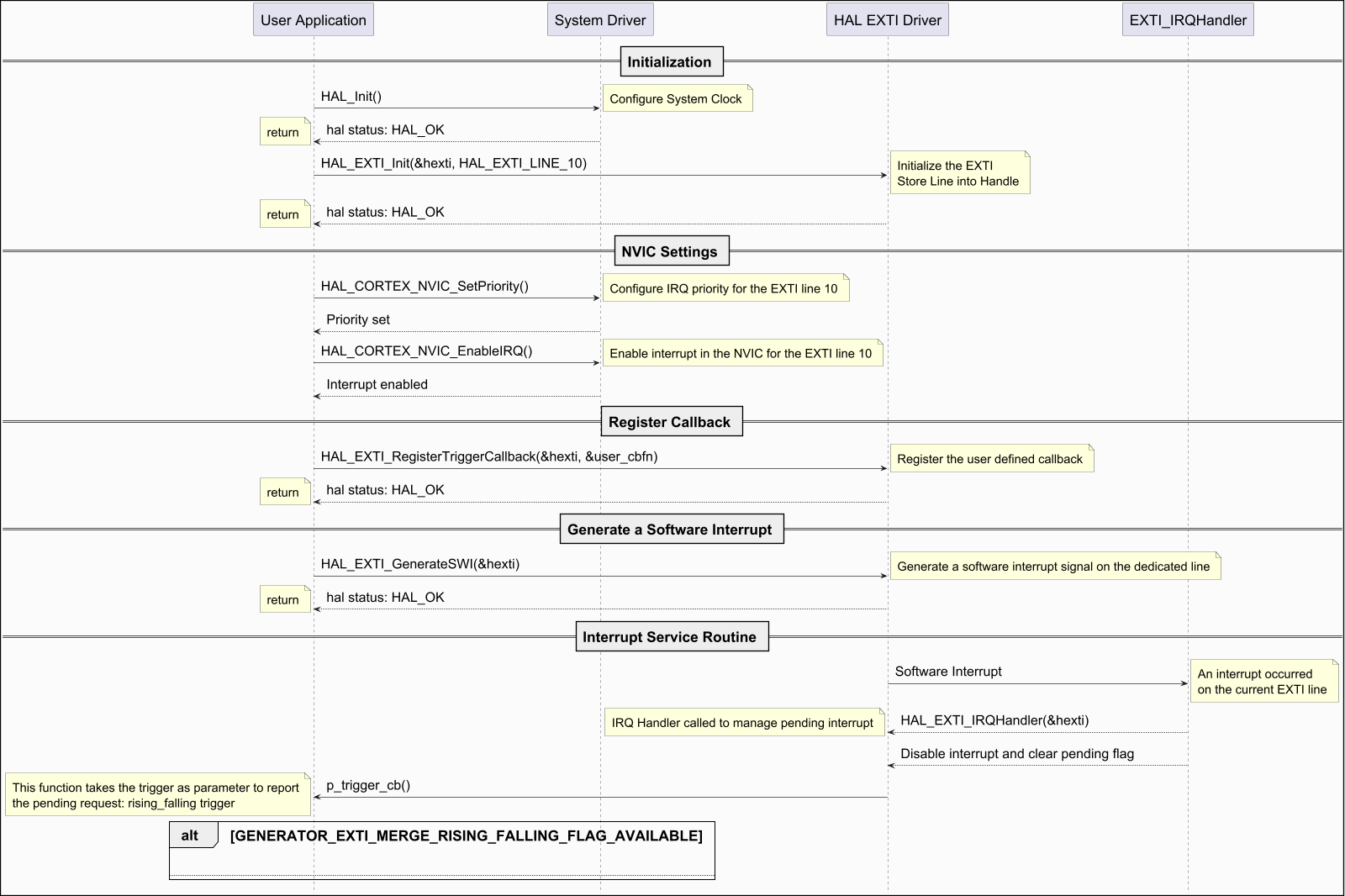Click the HAL_EXTI_RegisterTriggerCallback(&hexti, &user_cbfn) message
The height and width of the screenshot is (896, 1345).
pyautogui.click(x=489, y=456)
